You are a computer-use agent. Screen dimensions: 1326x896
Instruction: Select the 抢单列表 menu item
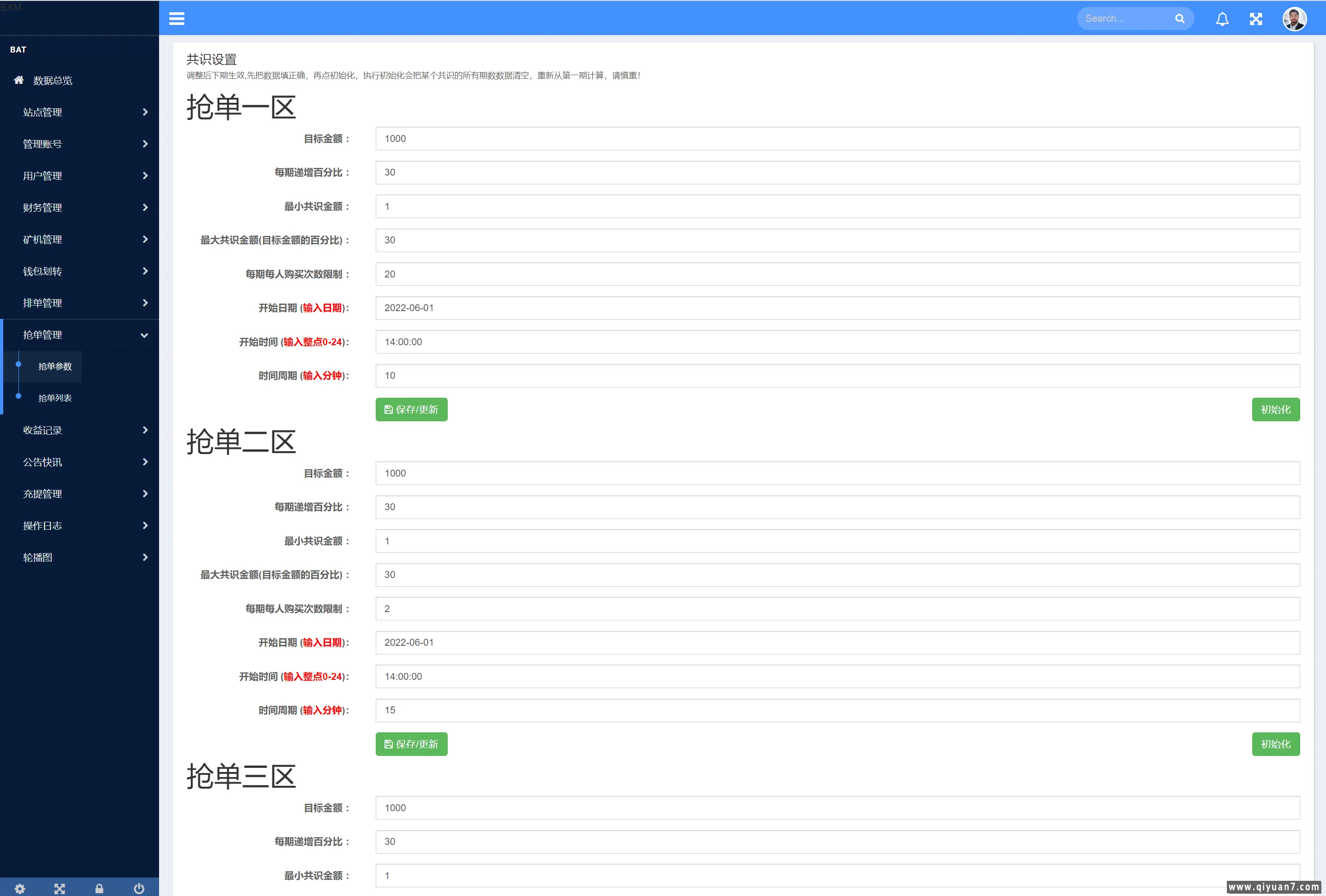click(55, 397)
